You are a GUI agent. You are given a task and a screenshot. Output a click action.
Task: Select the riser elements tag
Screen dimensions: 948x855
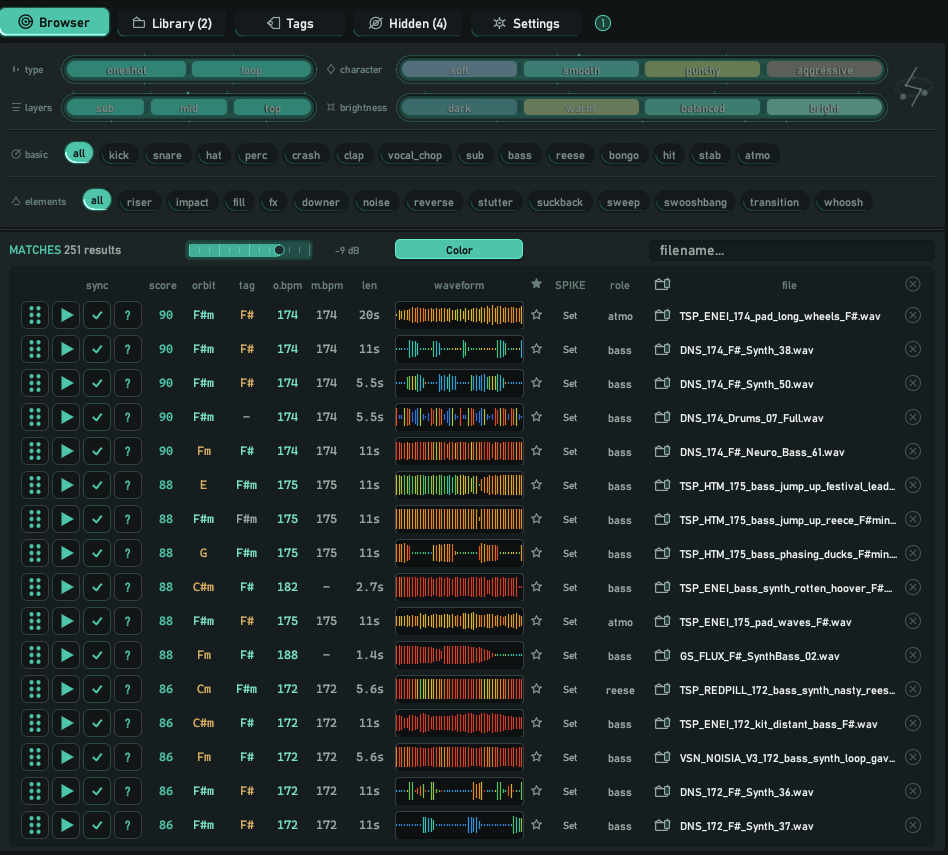139,202
